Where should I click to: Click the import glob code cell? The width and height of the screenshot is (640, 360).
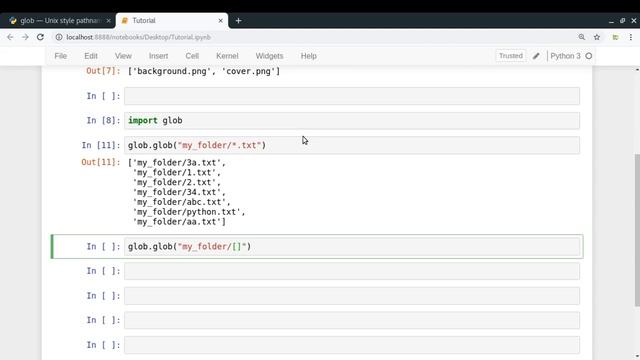[352, 120]
